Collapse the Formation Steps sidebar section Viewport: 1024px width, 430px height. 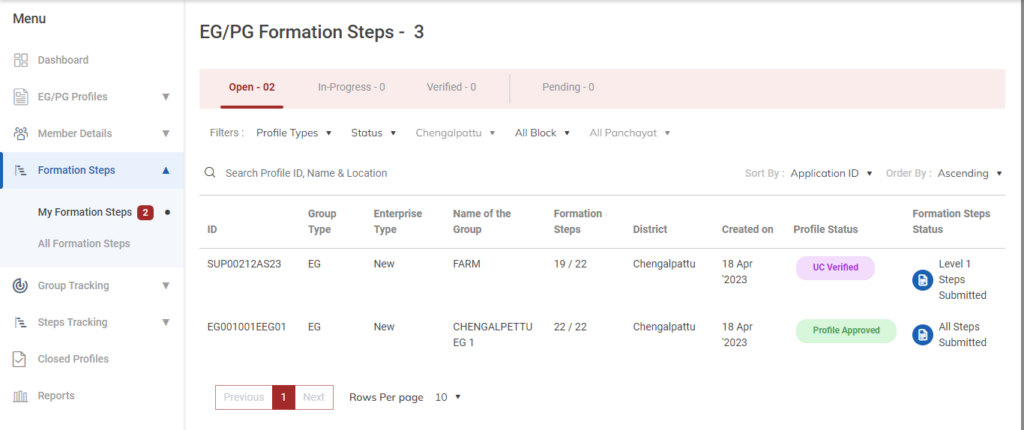point(165,170)
